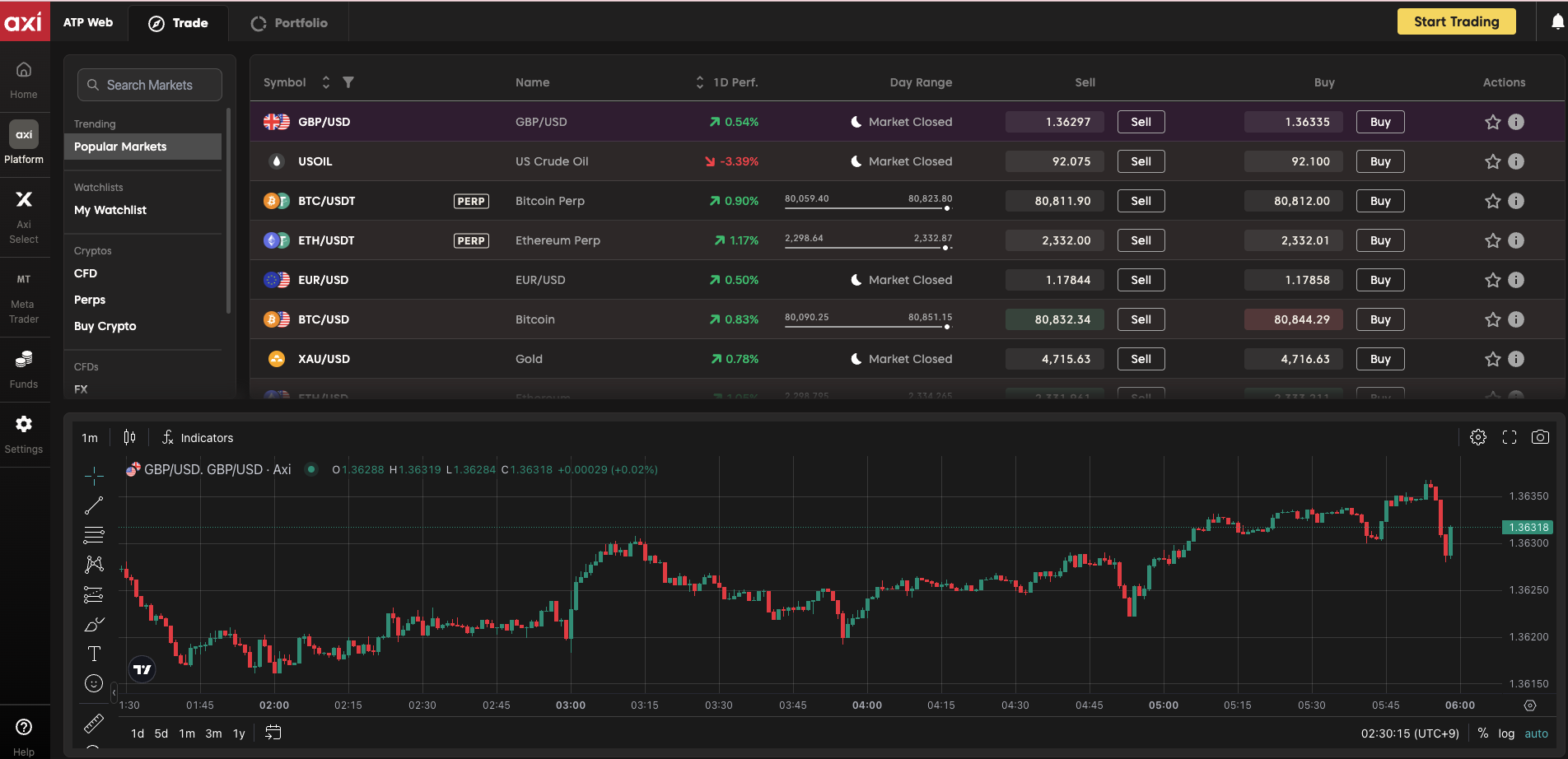Buy ETH/USDT perp

pos(1380,240)
